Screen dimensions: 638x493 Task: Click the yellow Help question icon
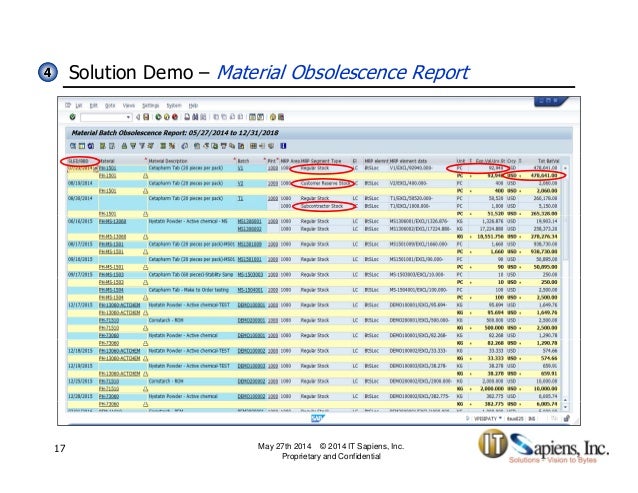(x=273, y=117)
